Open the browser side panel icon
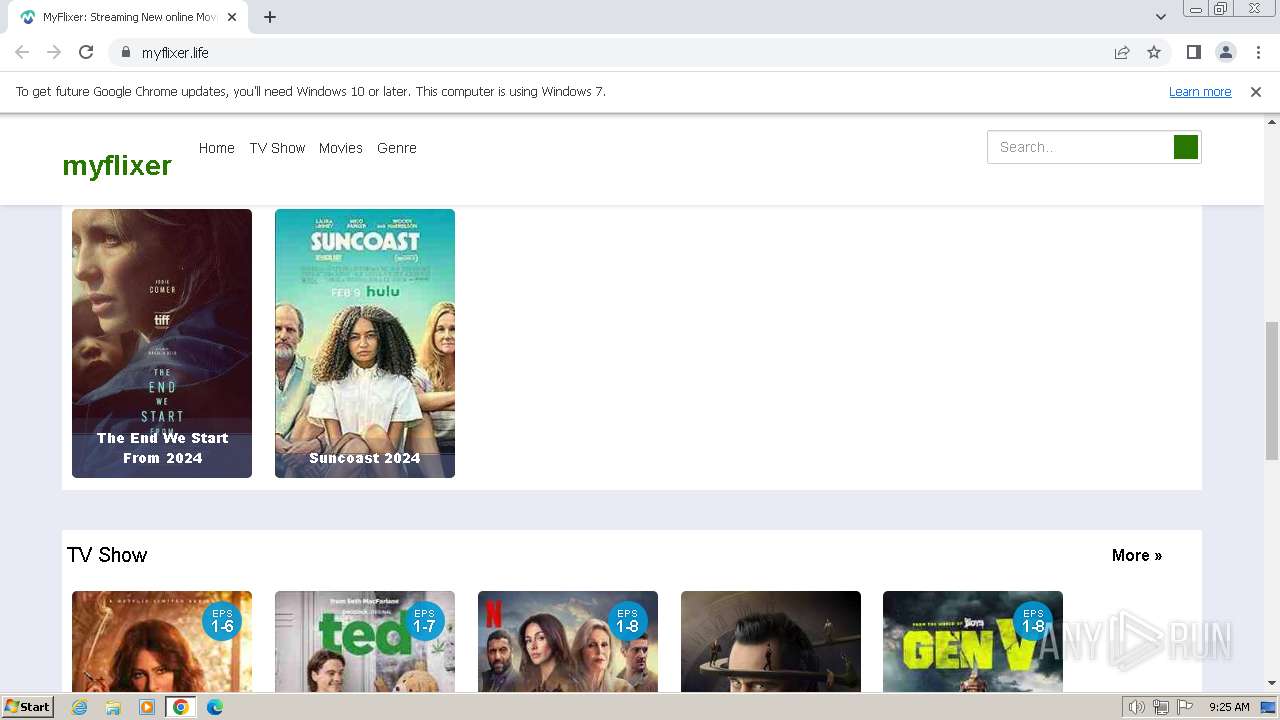The height and width of the screenshot is (720, 1280). tap(1193, 52)
